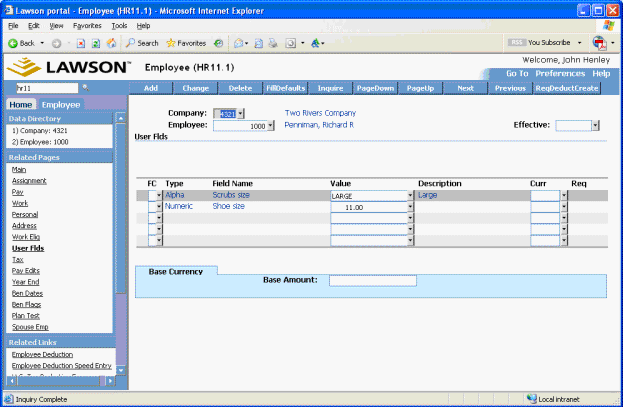This screenshot has height=407, width=623.
Task: Click the sidebar scroll up arrow
Action: 121,118
